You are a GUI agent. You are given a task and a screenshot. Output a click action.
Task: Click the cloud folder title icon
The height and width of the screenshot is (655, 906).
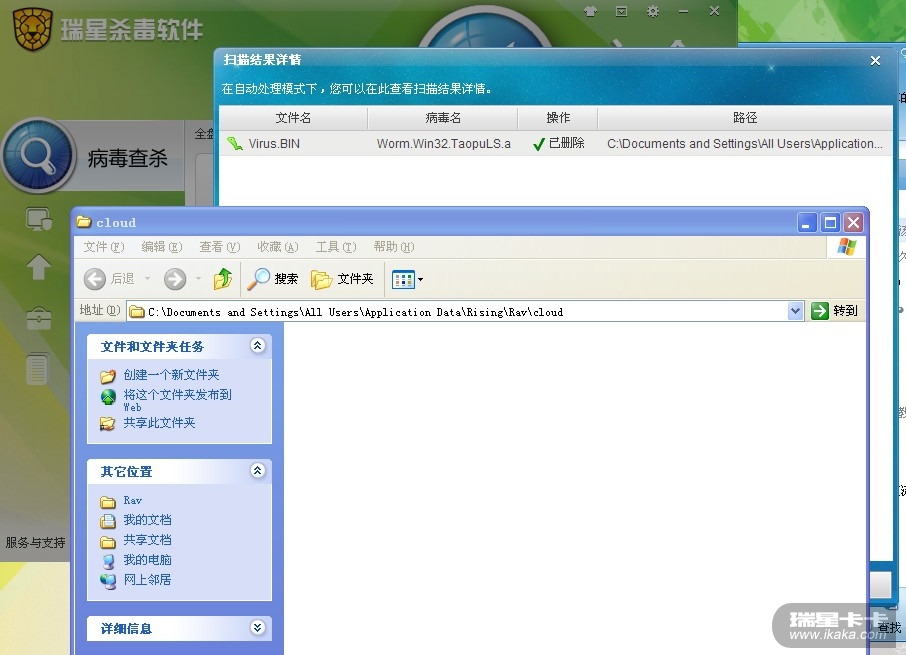pyautogui.click(x=84, y=221)
